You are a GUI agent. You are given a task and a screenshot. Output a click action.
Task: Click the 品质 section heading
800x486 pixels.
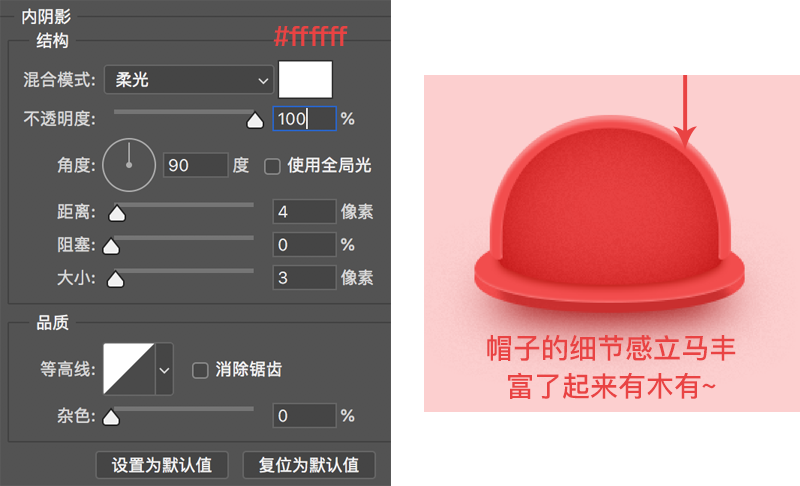pos(53,322)
